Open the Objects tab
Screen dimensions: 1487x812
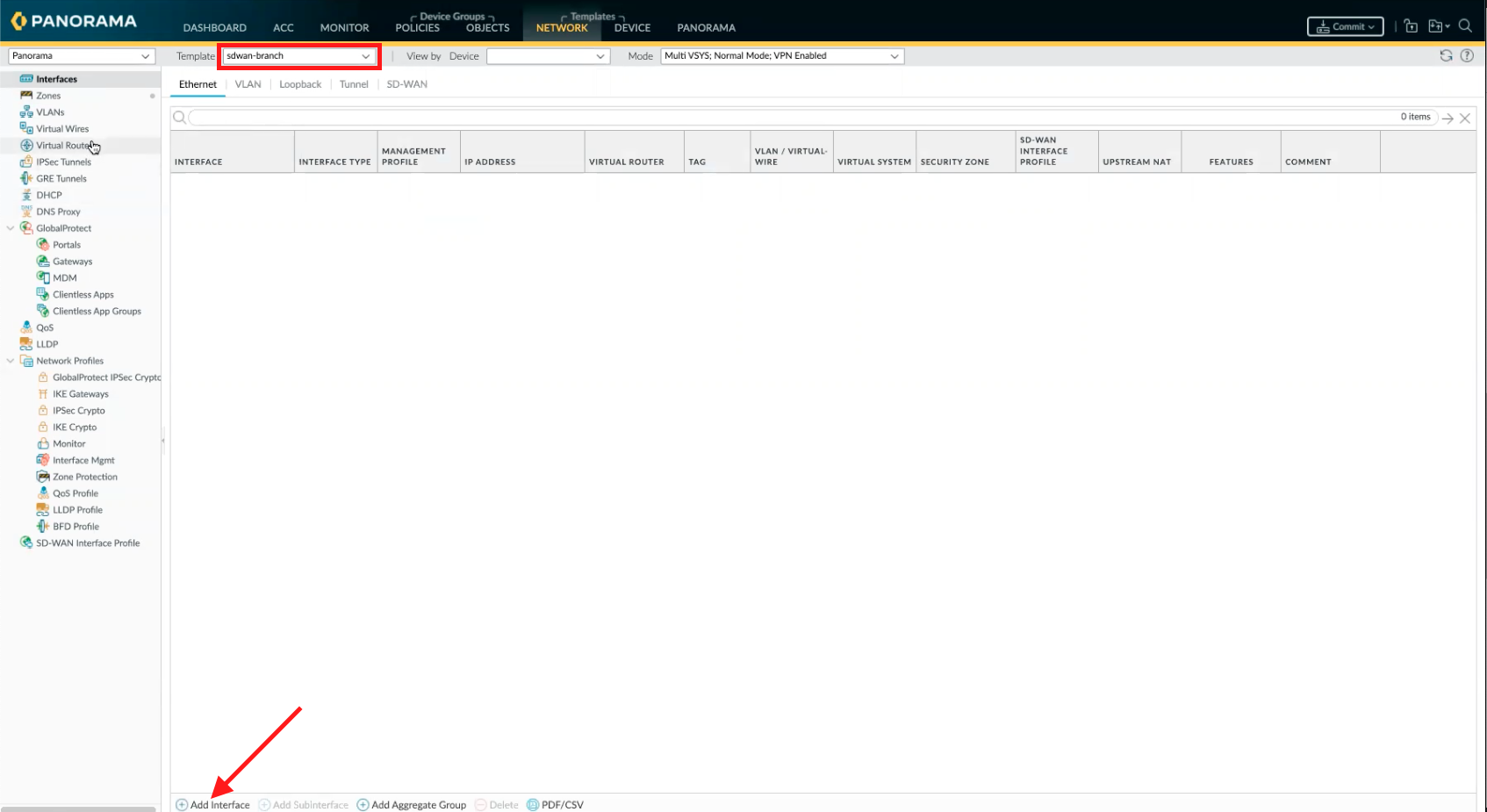pos(488,28)
